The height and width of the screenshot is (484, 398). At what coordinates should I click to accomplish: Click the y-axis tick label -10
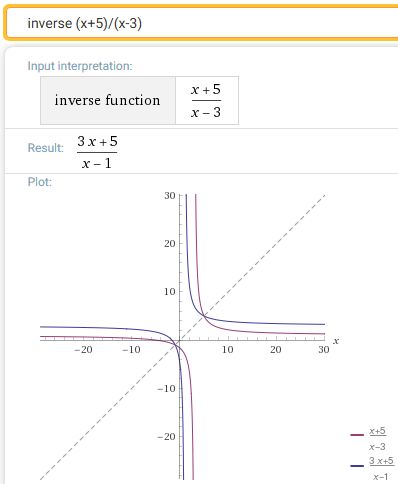click(x=166, y=388)
